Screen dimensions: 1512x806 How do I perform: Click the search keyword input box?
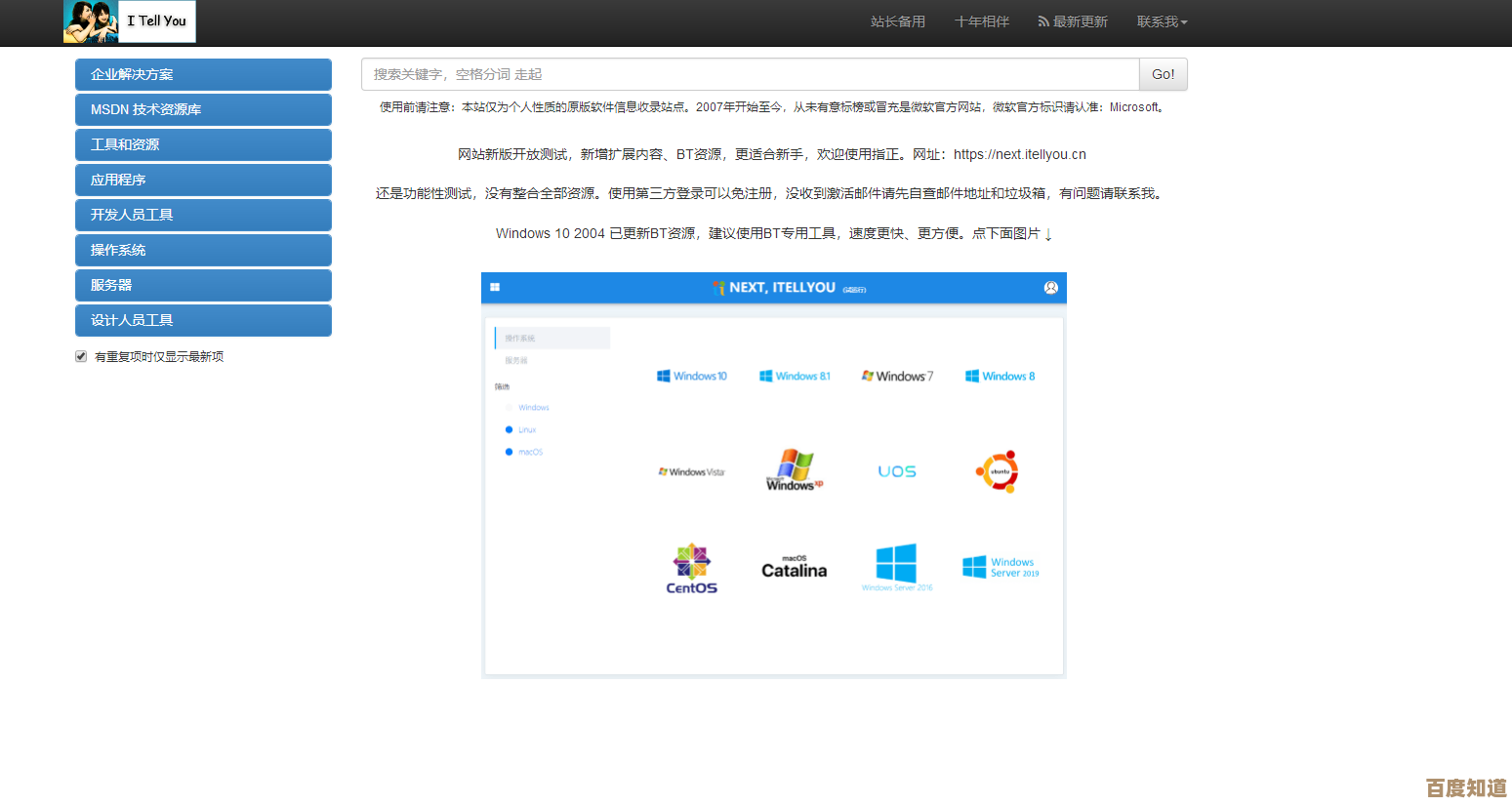click(750, 73)
